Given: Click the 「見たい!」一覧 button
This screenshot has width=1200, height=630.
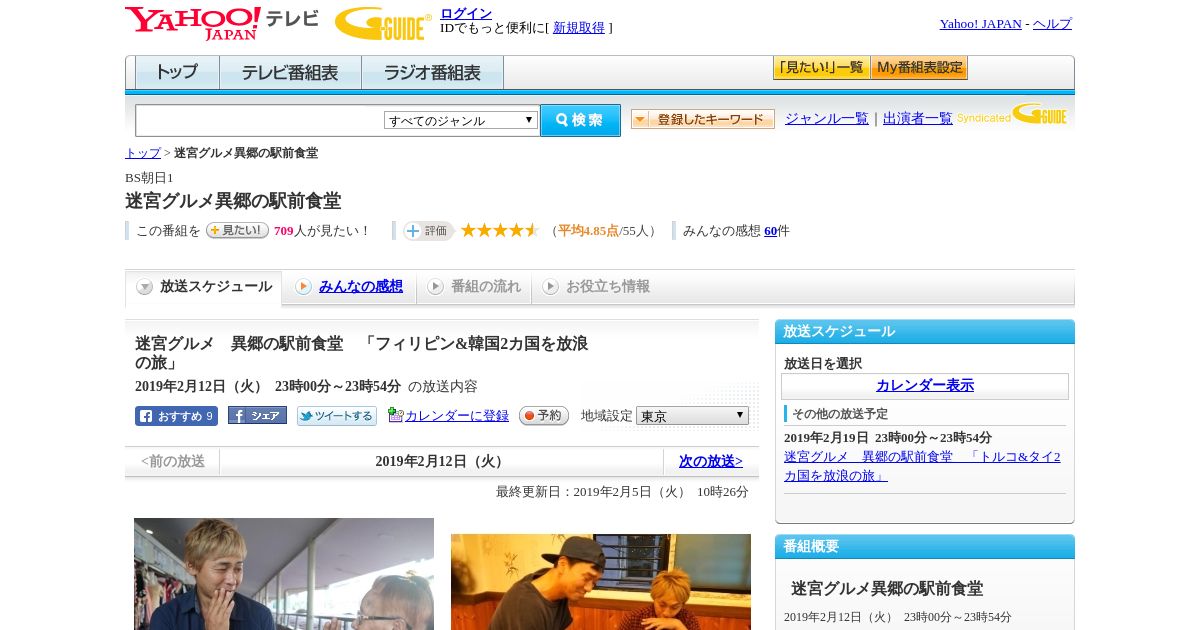Looking at the screenshot, I should point(821,68).
